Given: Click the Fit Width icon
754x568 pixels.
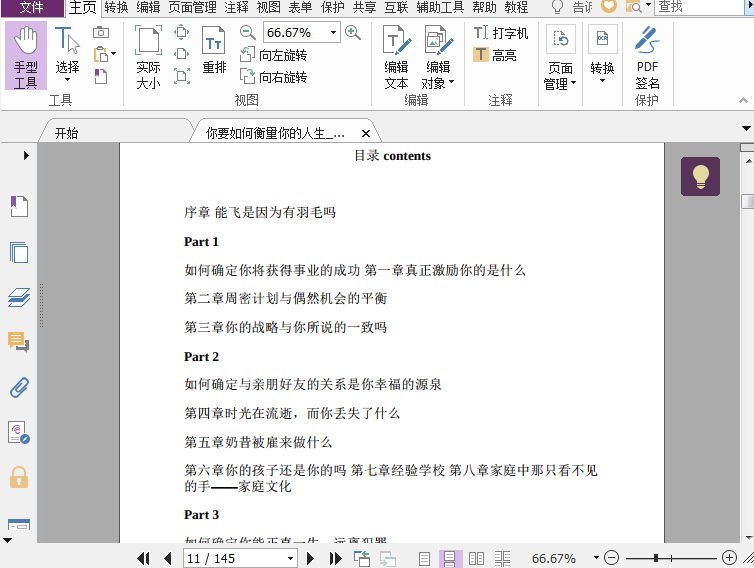Looking at the screenshot, I should (181, 53).
